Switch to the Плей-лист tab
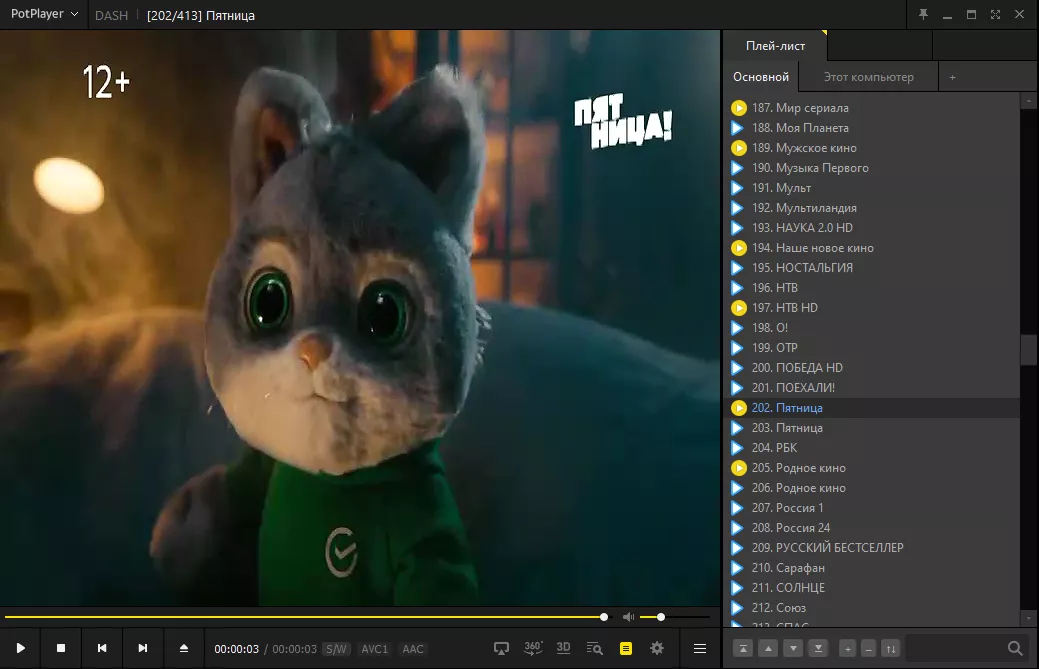The image size is (1039, 669). (x=775, y=46)
